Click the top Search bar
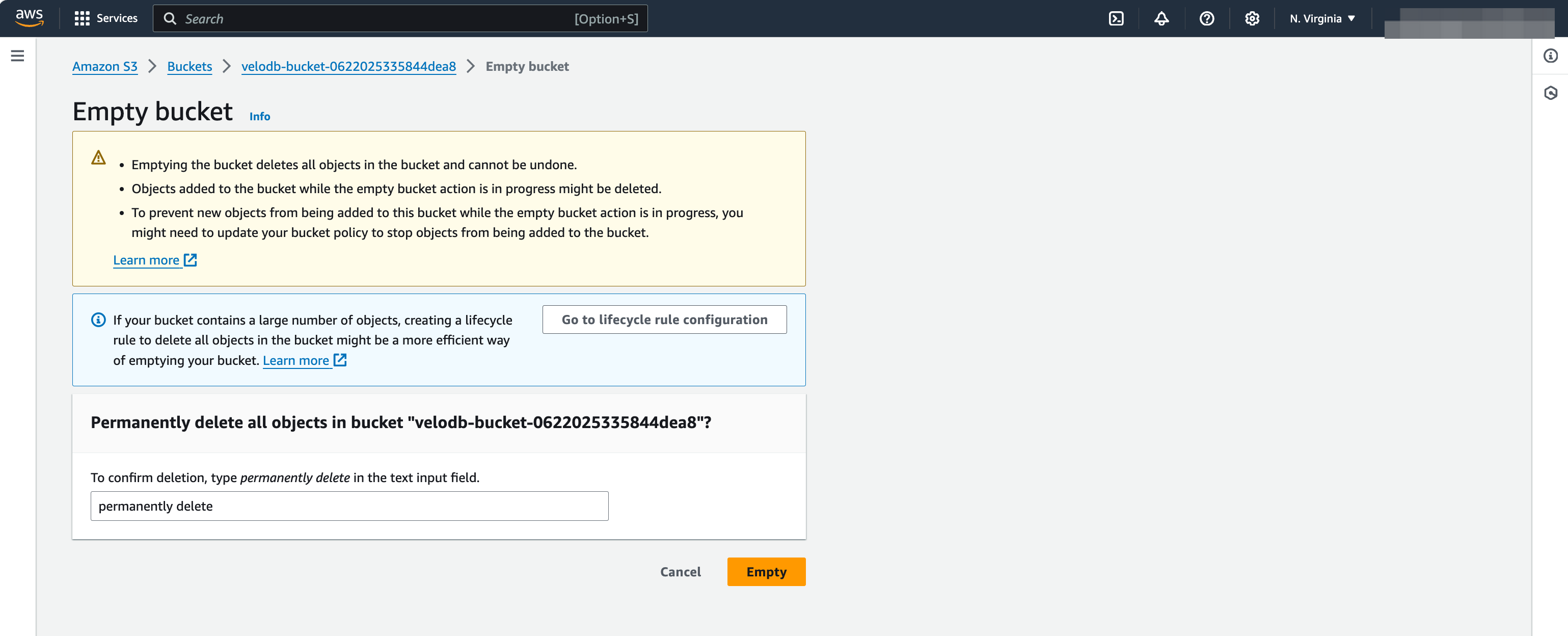Screen dimensions: 1568x636 coord(399,18)
